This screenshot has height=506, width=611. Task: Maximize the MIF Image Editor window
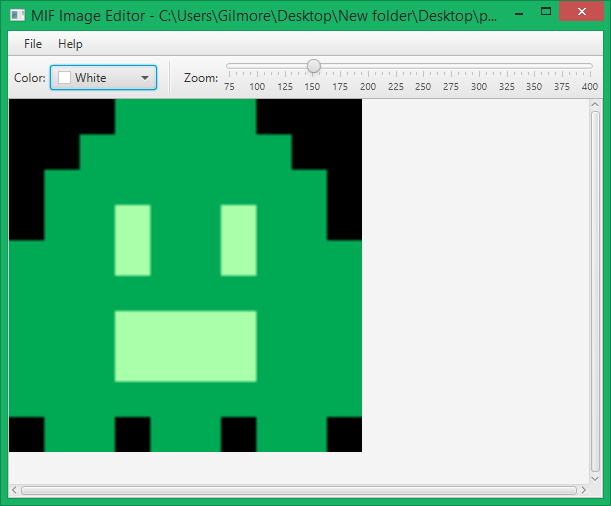click(x=546, y=12)
